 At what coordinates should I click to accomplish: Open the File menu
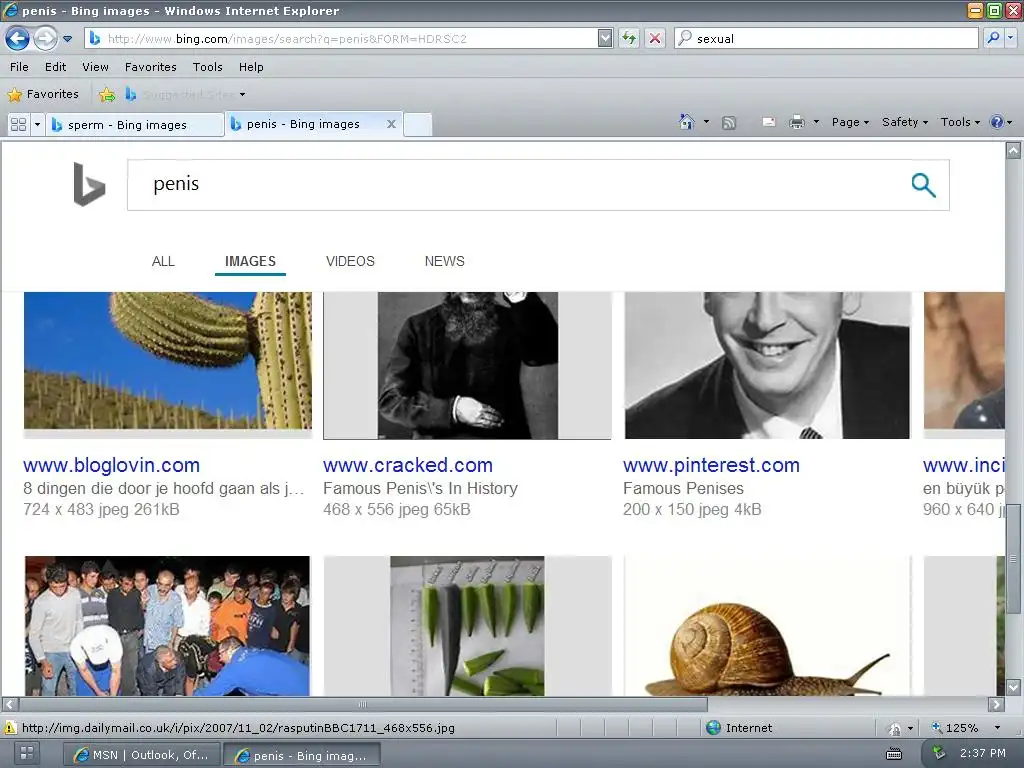pyautogui.click(x=19, y=67)
